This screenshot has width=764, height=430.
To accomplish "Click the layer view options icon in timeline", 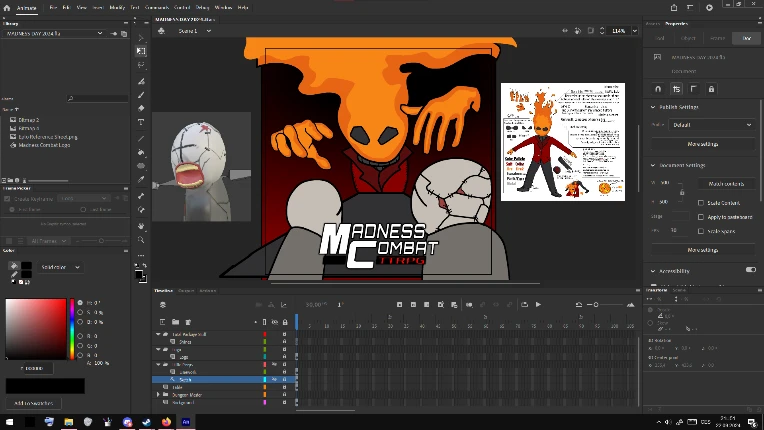I will pyautogui.click(x=163, y=304).
